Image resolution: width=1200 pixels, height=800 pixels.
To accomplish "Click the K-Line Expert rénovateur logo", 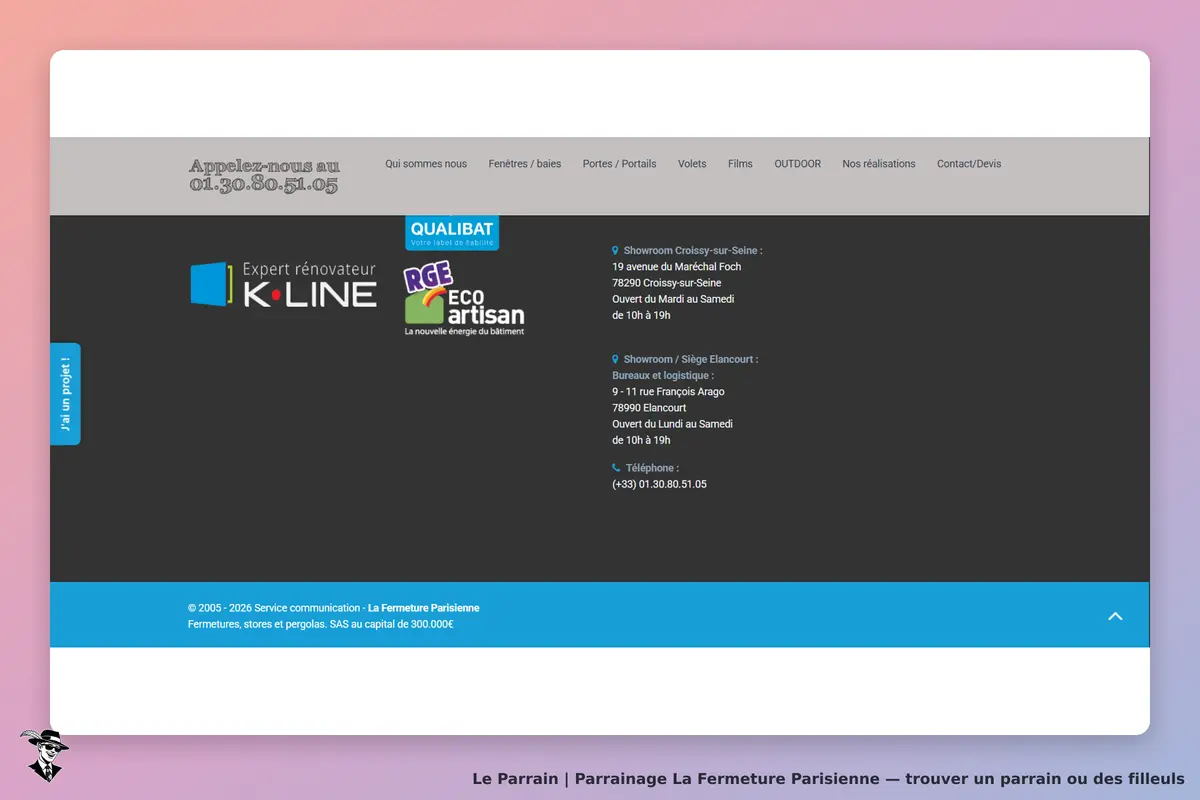I will coord(284,285).
